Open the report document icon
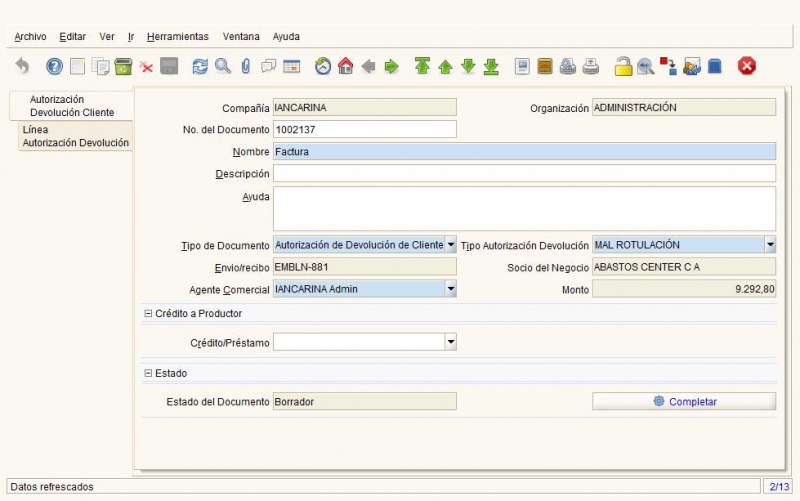This screenshot has height=501, width=800. (x=522, y=66)
